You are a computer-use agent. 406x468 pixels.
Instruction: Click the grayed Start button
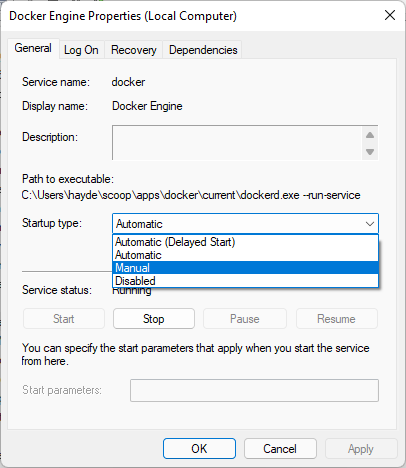(64, 319)
